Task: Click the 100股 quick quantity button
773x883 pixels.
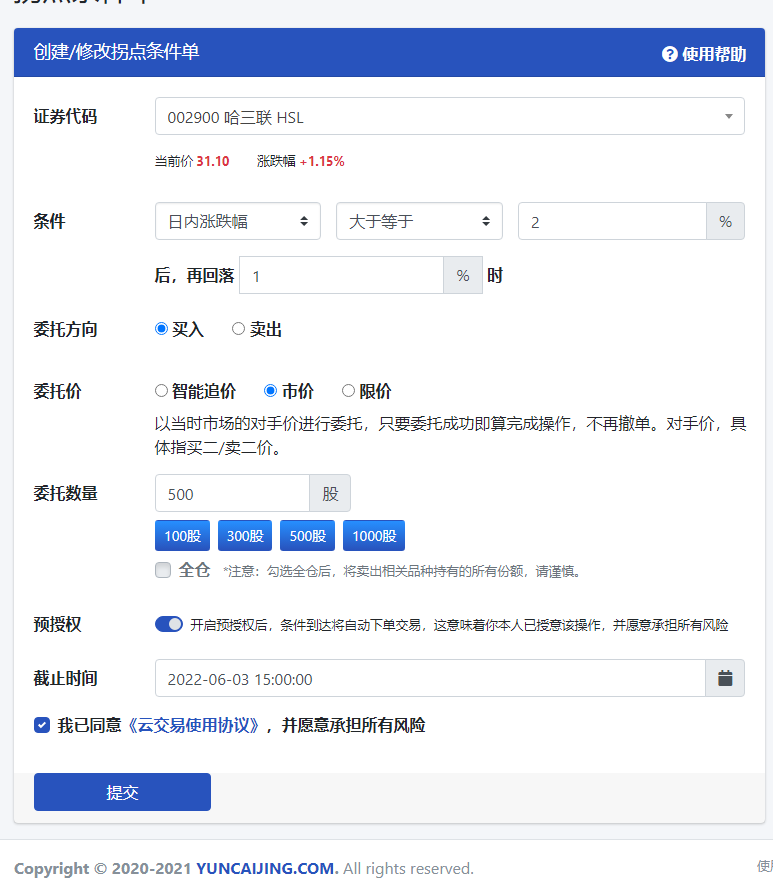Action: 183,536
